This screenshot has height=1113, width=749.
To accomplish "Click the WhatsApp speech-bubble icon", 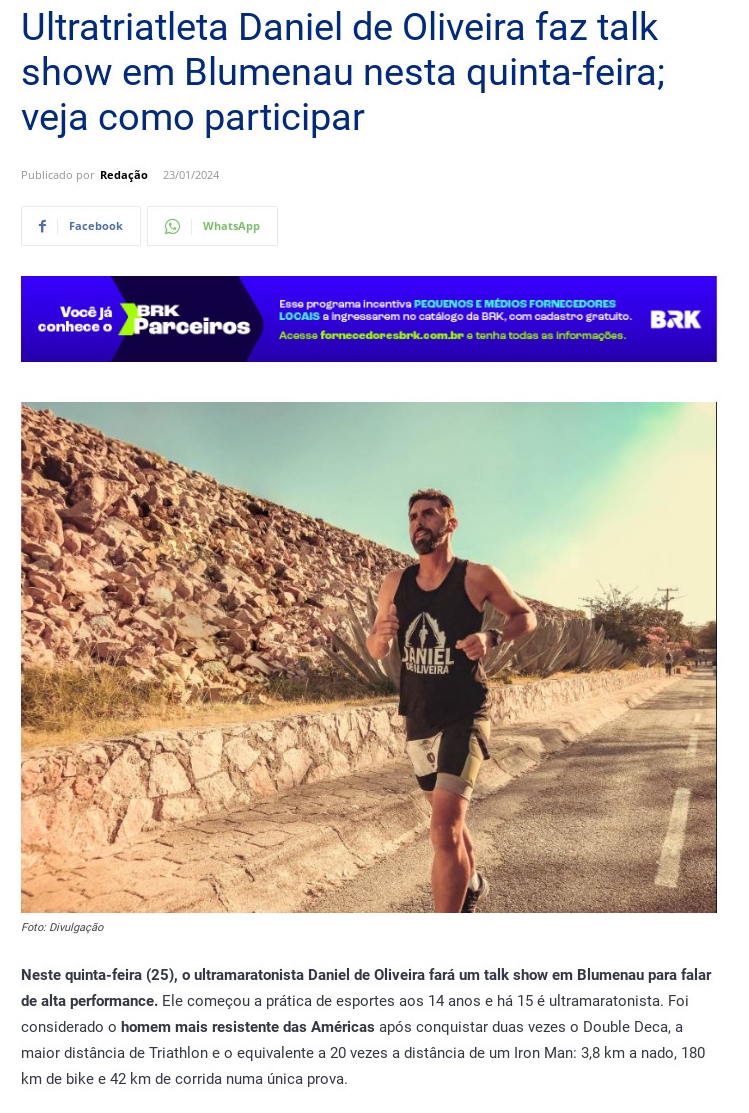I will point(173,226).
